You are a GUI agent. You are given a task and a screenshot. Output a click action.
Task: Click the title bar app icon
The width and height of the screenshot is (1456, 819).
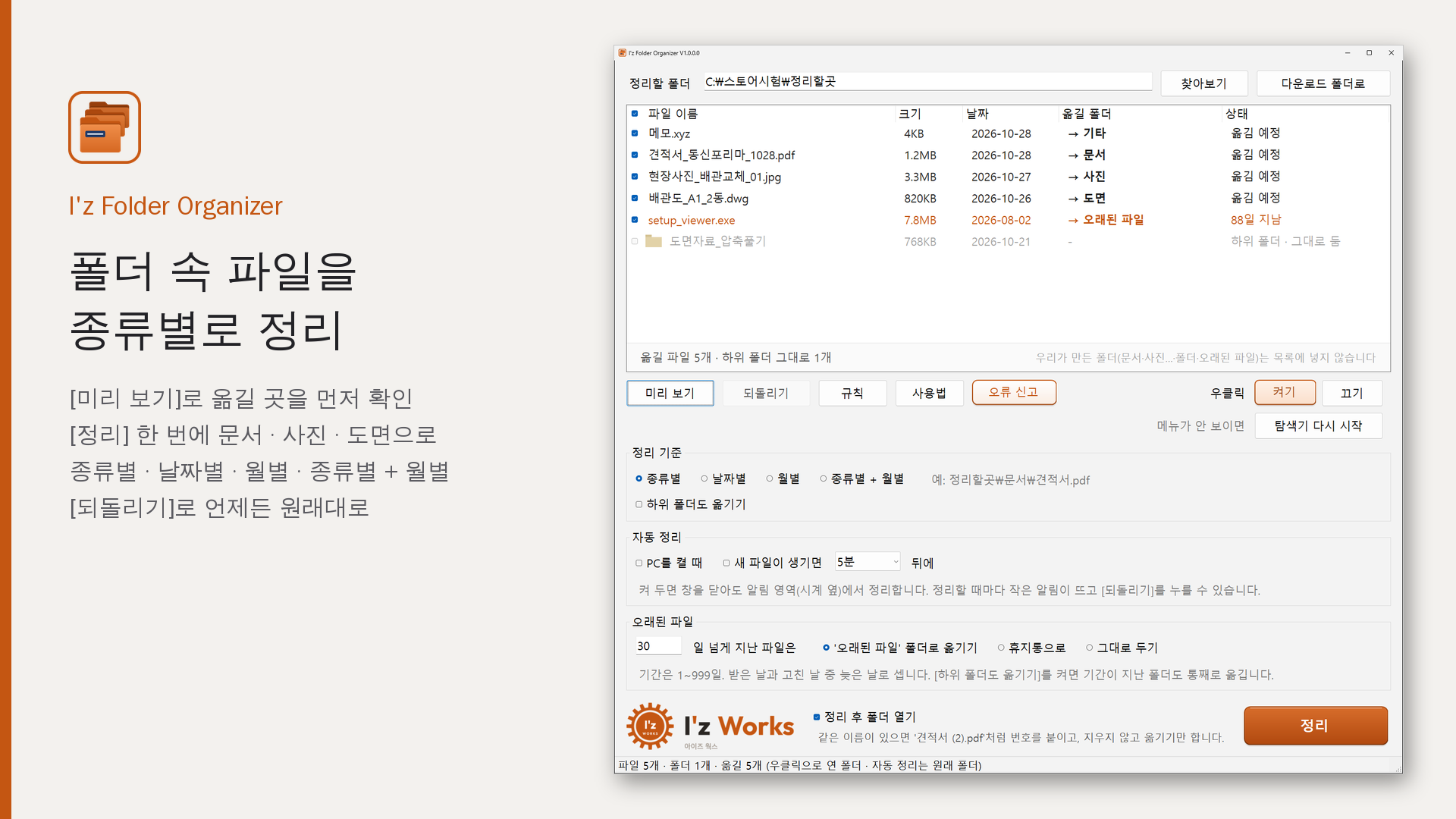pyautogui.click(x=622, y=53)
